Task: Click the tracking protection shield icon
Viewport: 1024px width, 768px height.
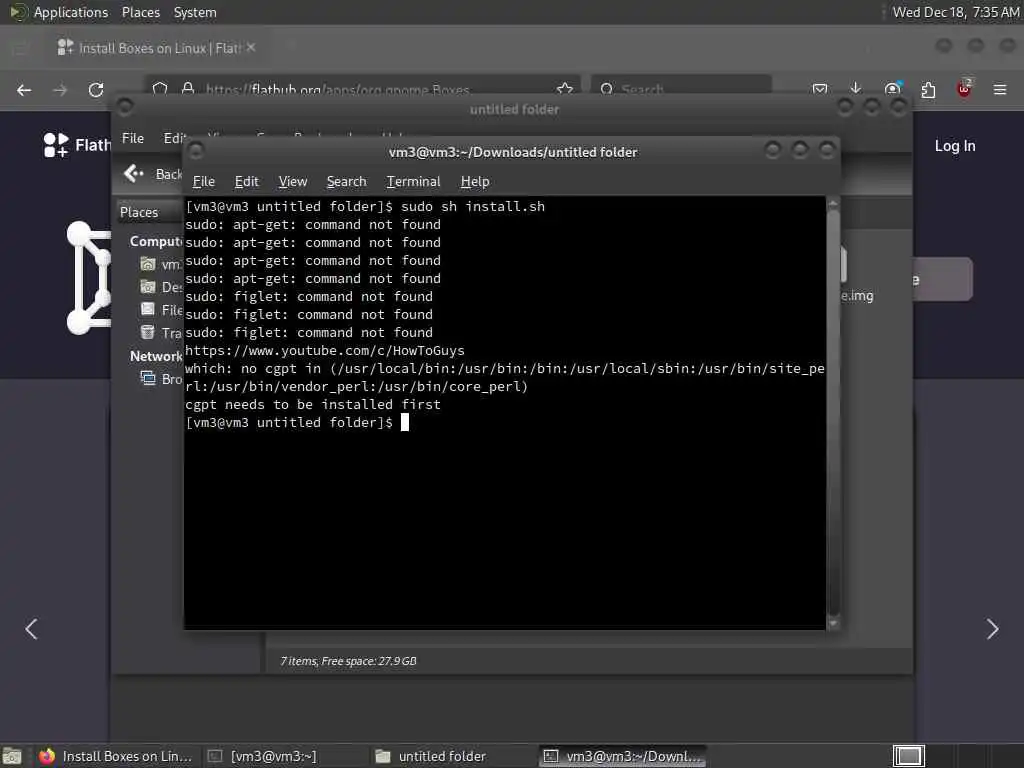Action: click(x=160, y=88)
